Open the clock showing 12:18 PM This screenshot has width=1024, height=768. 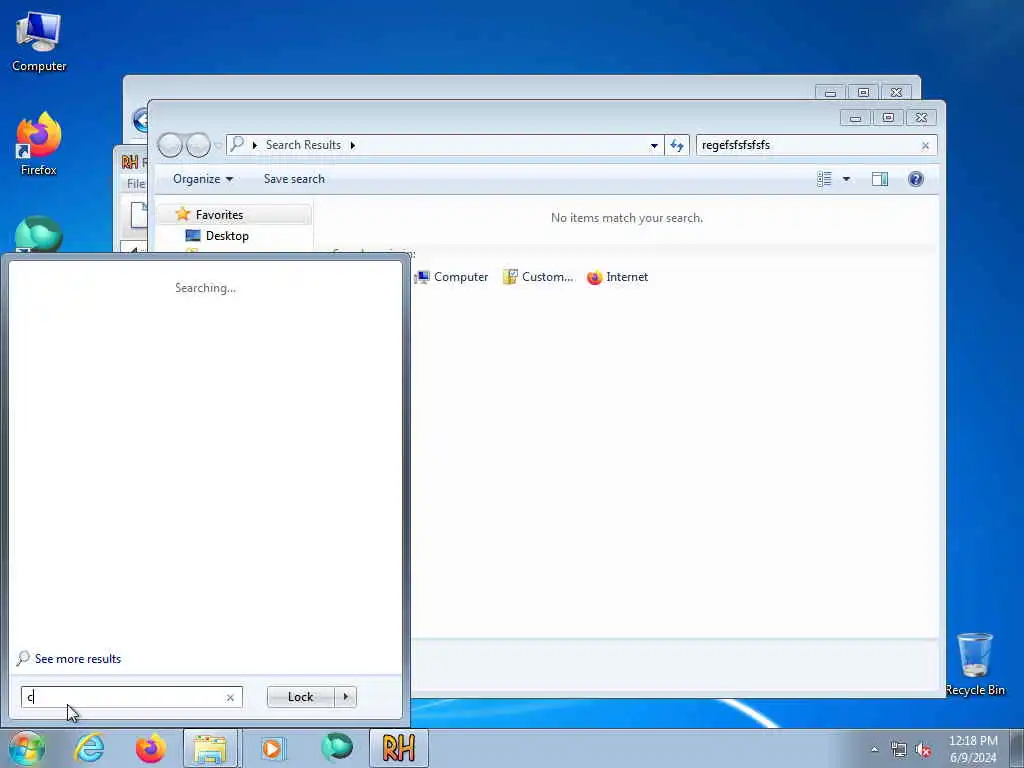(973, 749)
